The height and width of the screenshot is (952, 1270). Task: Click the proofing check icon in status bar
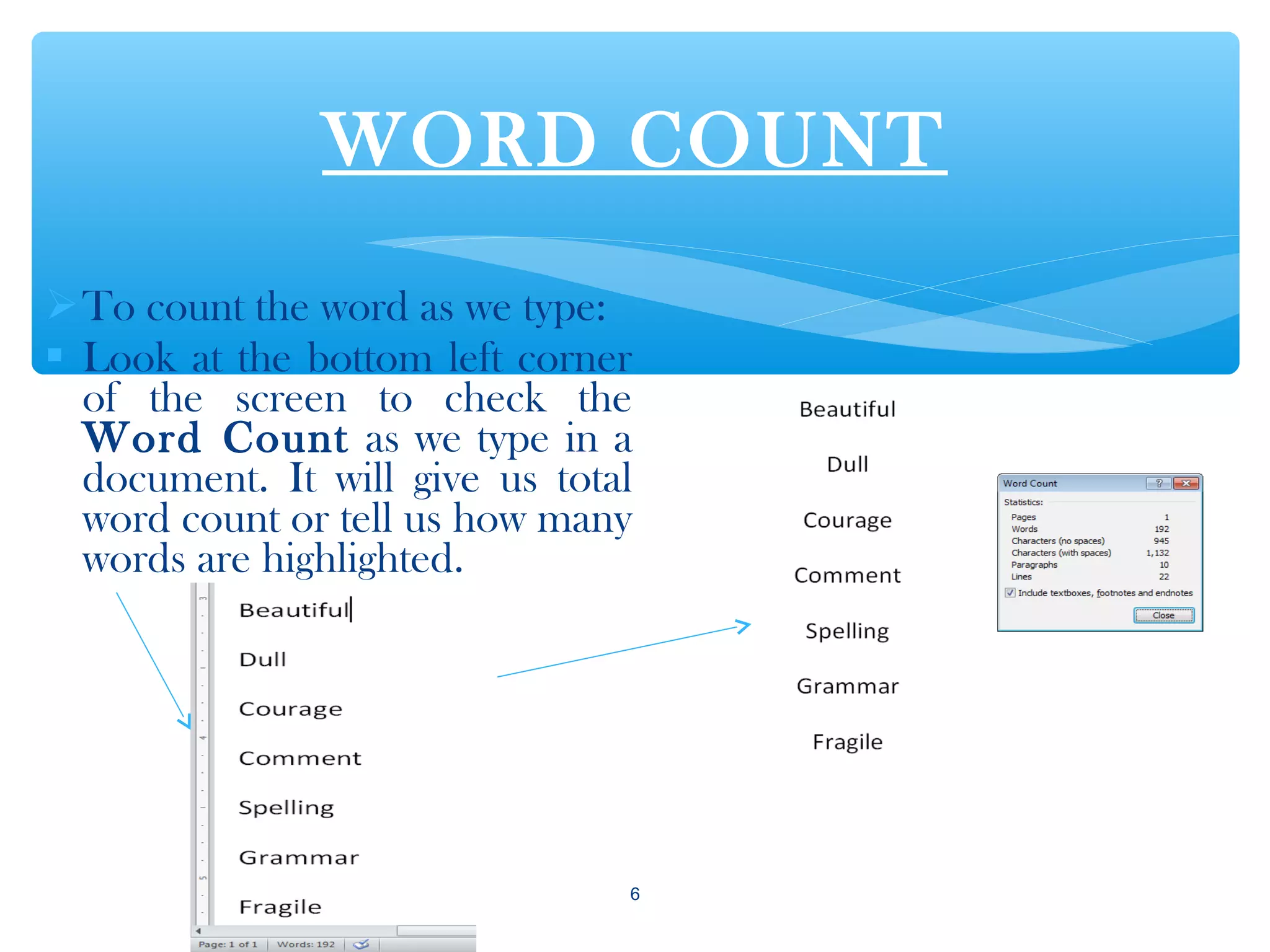[361, 944]
